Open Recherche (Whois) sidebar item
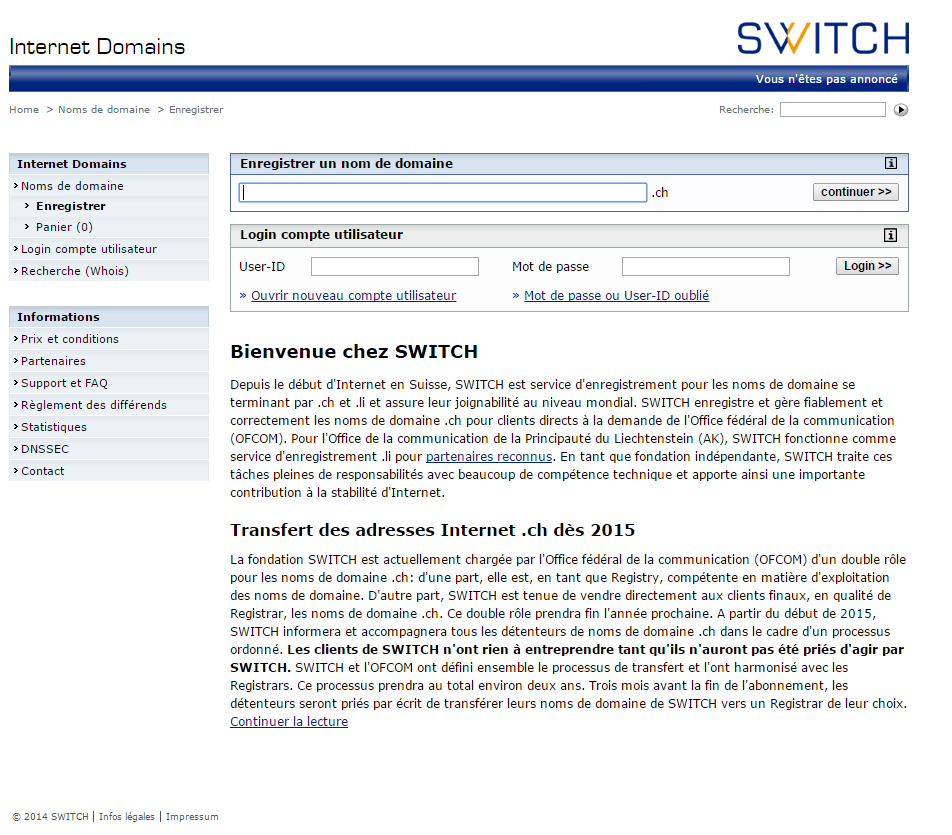Viewport: 952px width, 835px height. click(109, 271)
